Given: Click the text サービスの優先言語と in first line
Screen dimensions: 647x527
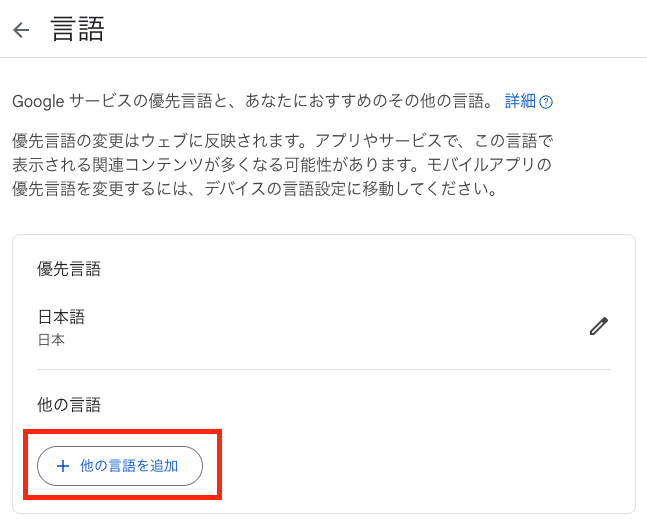Looking at the screenshot, I should 155,101.
